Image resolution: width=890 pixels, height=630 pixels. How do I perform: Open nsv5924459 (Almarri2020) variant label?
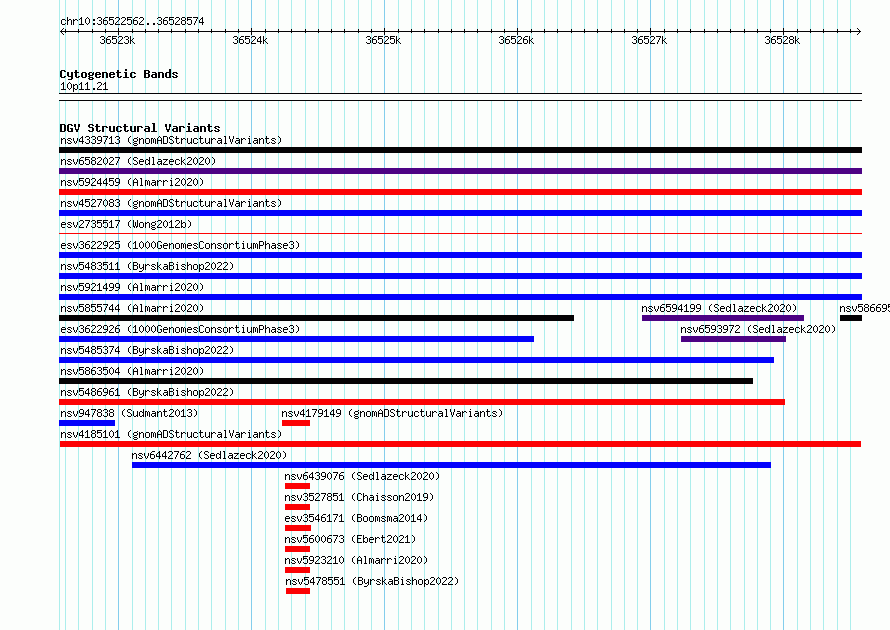(x=132, y=182)
